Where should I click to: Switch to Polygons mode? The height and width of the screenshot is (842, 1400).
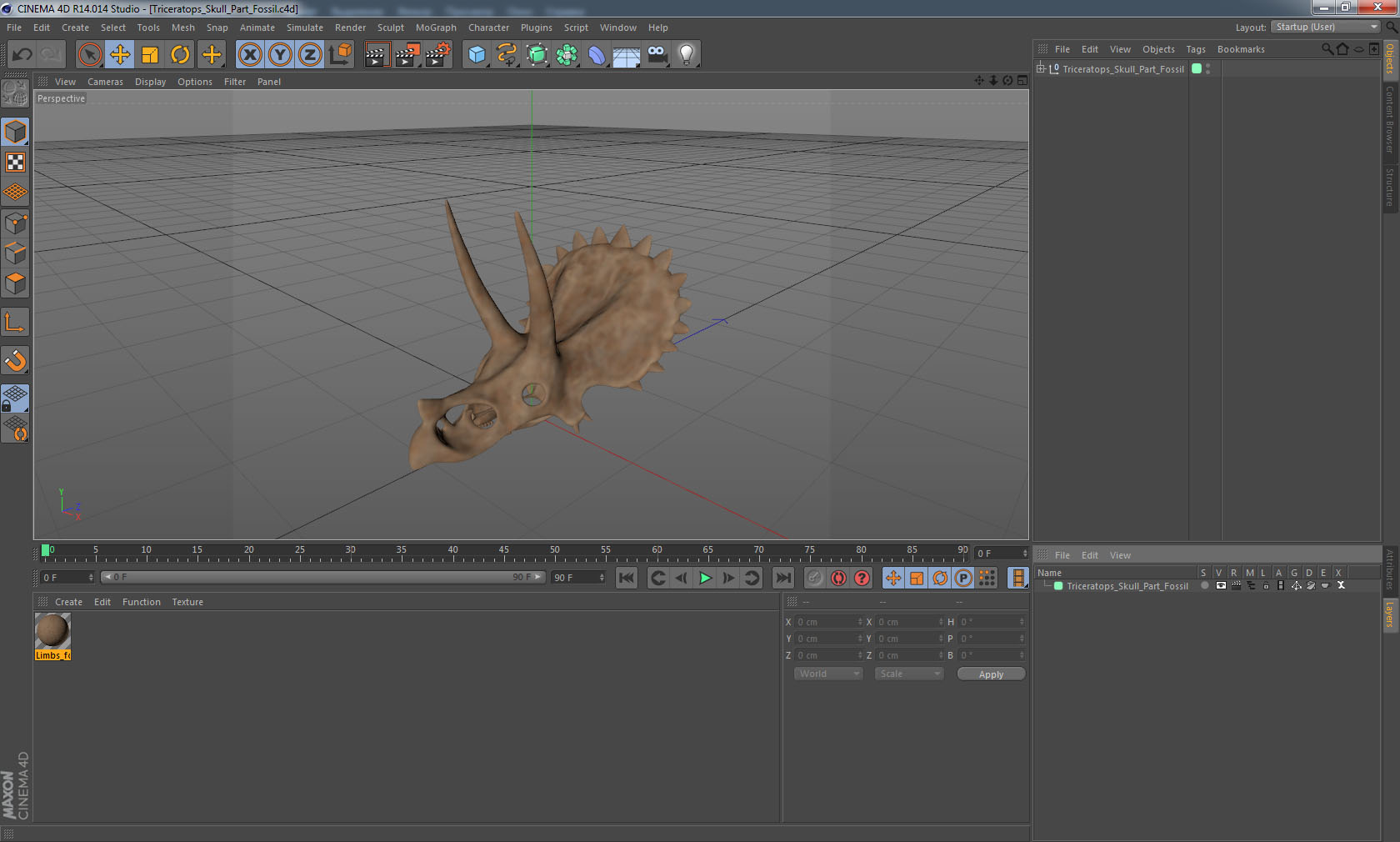pos(15,283)
